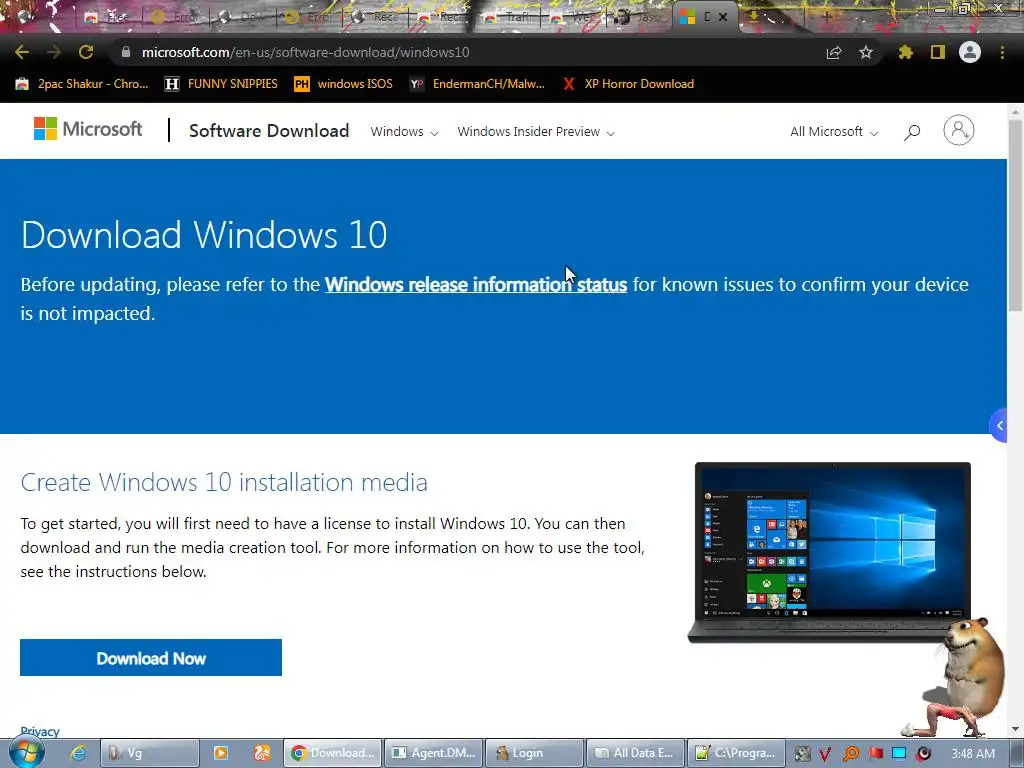Click the padlock site info icon
This screenshot has height=768, width=1024.
[126, 52]
